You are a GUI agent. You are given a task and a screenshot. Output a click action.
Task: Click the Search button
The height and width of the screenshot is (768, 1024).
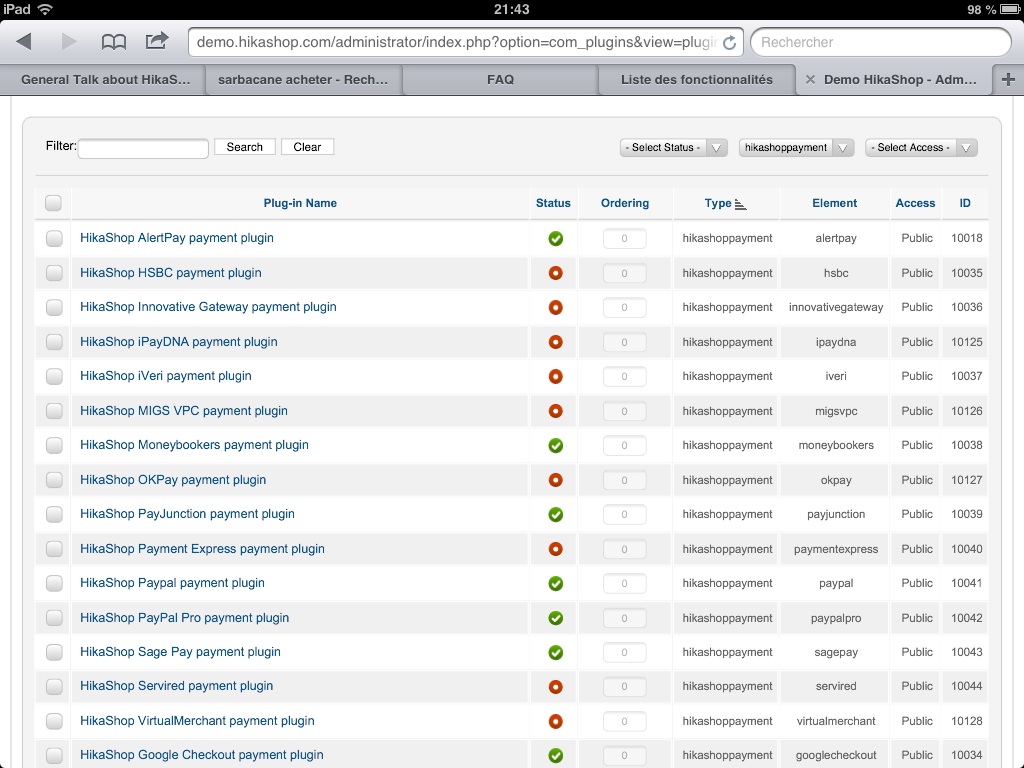point(245,147)
